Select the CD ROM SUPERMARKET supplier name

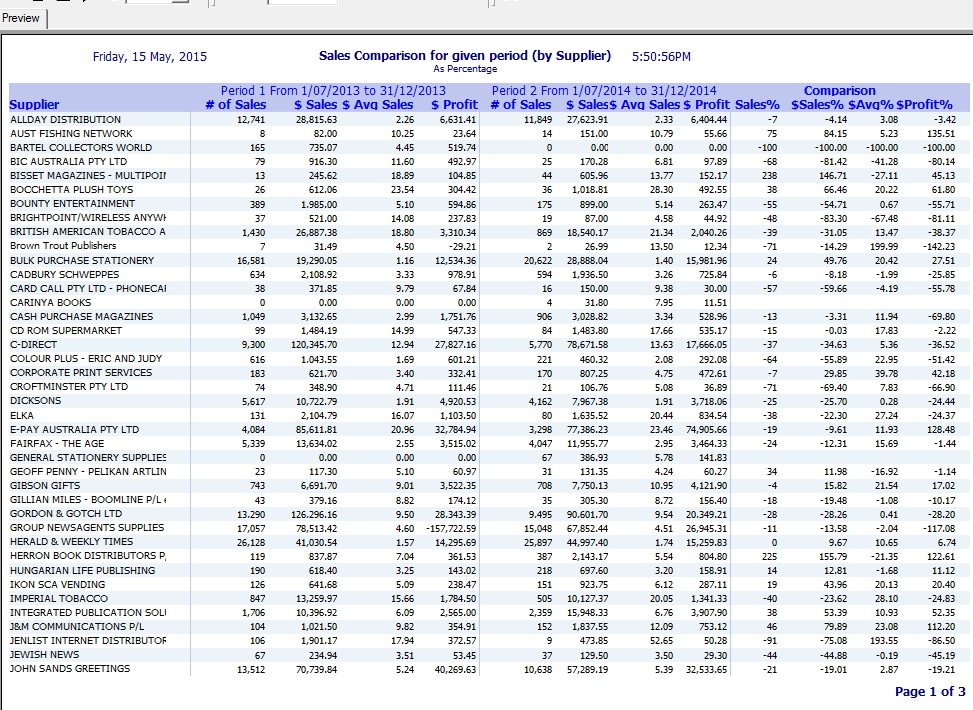(66, 330)
